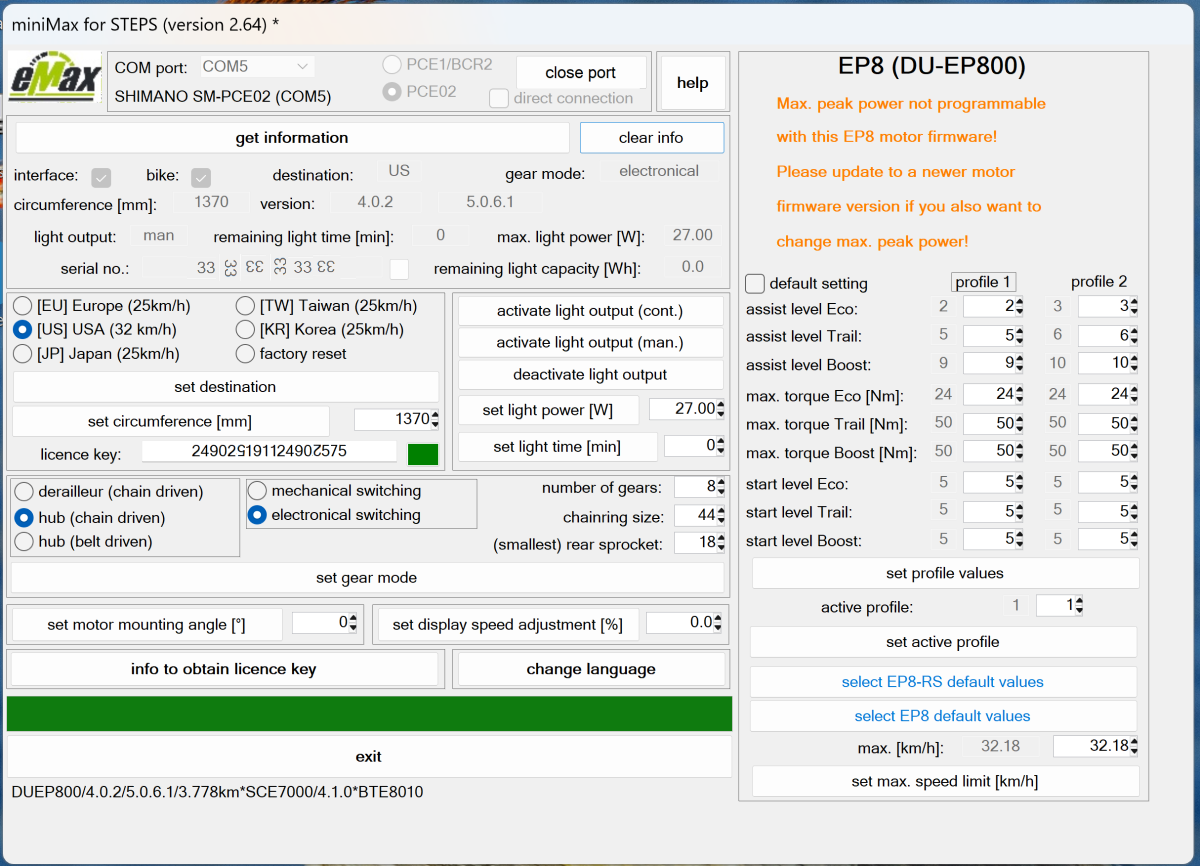Click the green licence key status indicator
The height and width of the screenshot is (866, 1200).
[423, 453]
